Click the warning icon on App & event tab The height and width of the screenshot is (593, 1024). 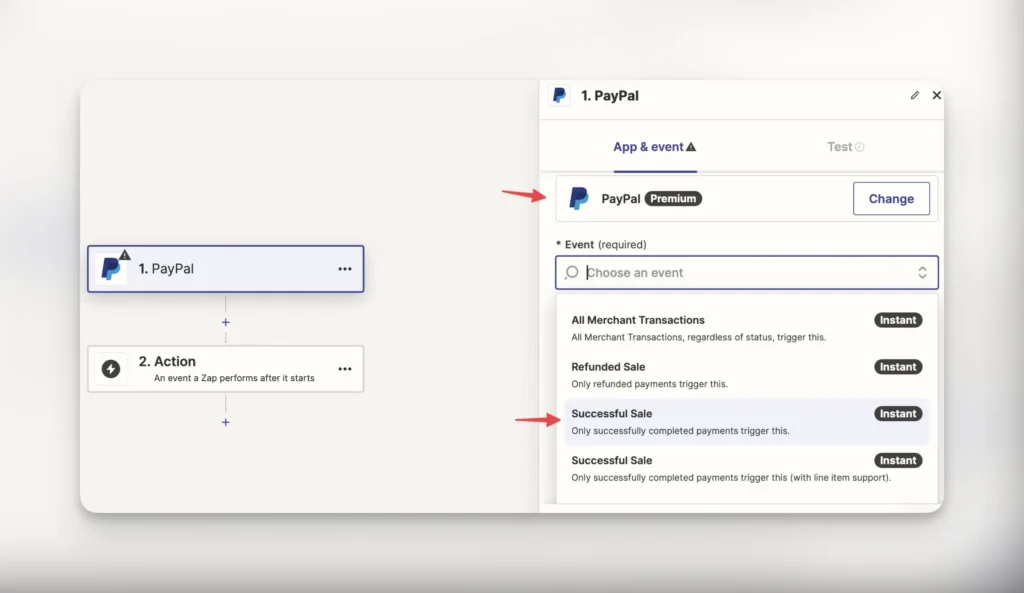[x=691, y=147]
